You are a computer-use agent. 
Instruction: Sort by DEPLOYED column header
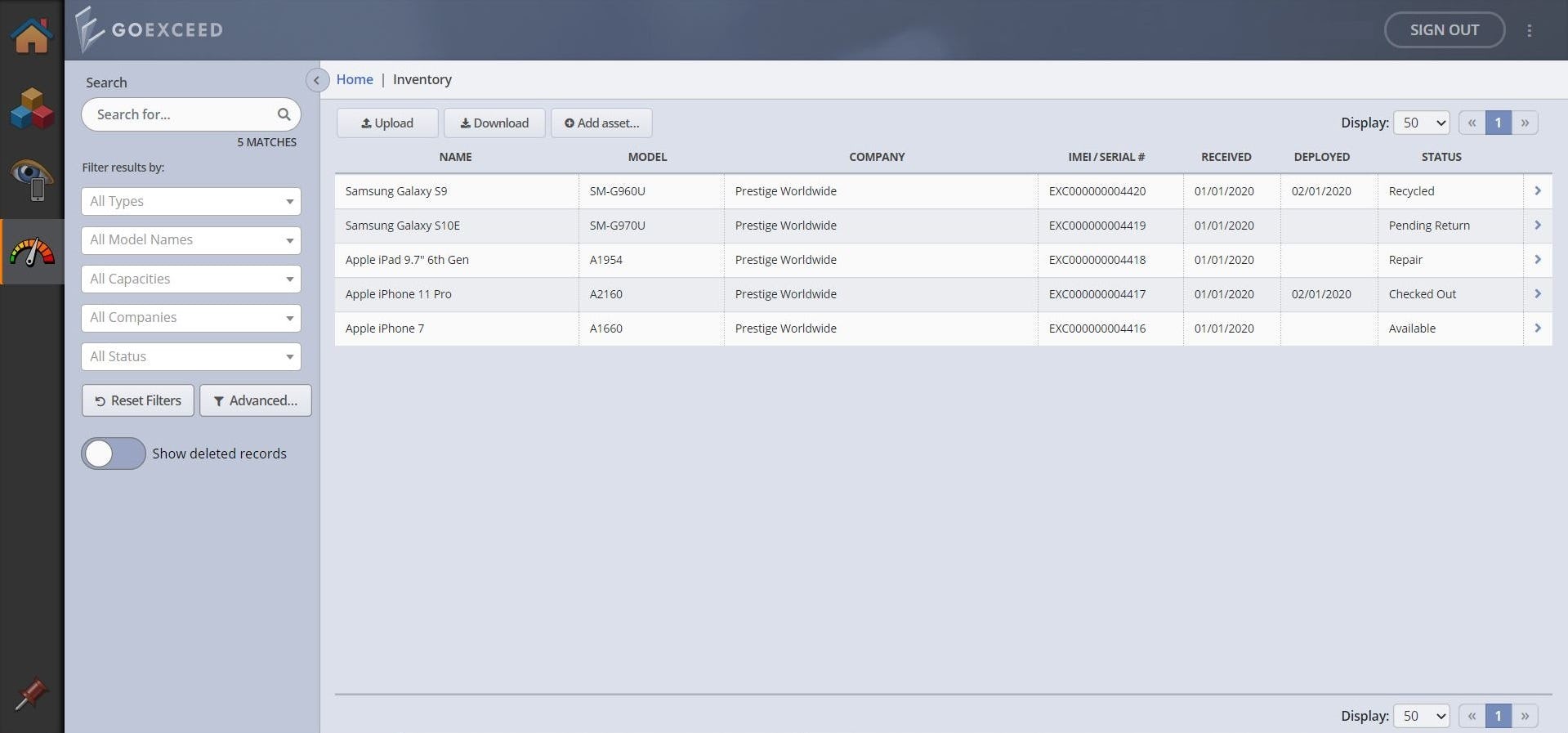[x=1321, y=157]
